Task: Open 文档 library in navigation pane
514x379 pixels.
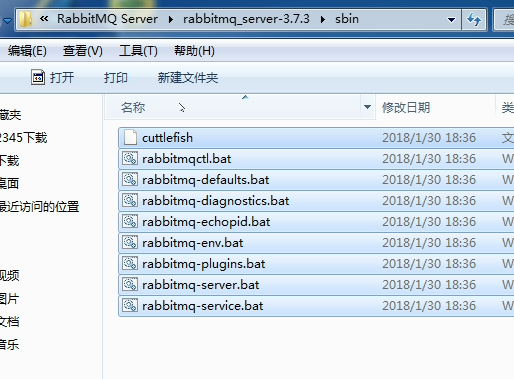Action: click(x=10, y=322)
